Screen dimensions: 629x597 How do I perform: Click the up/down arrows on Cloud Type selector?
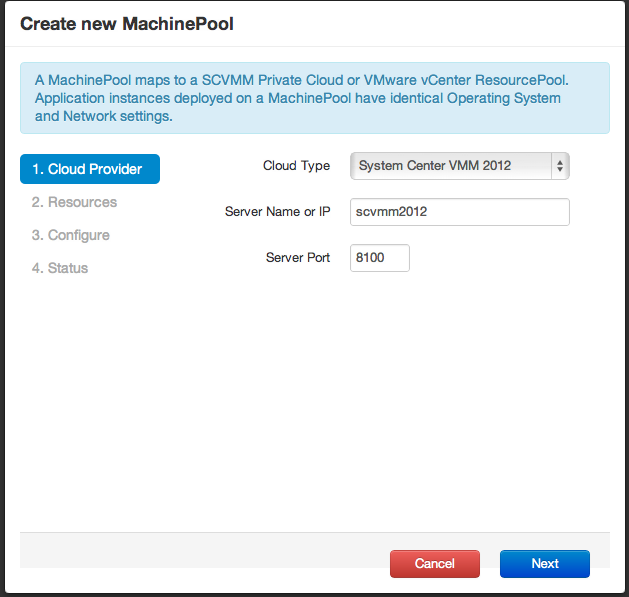(x=560, y=166)
